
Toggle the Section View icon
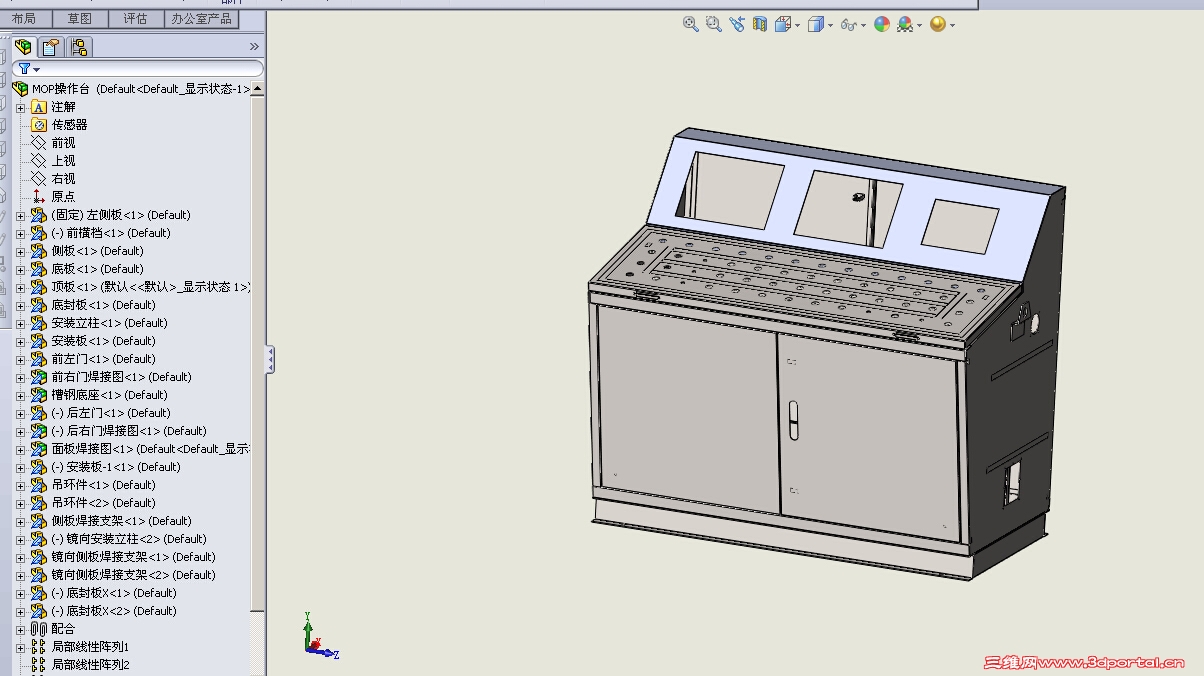pos(760,24)
